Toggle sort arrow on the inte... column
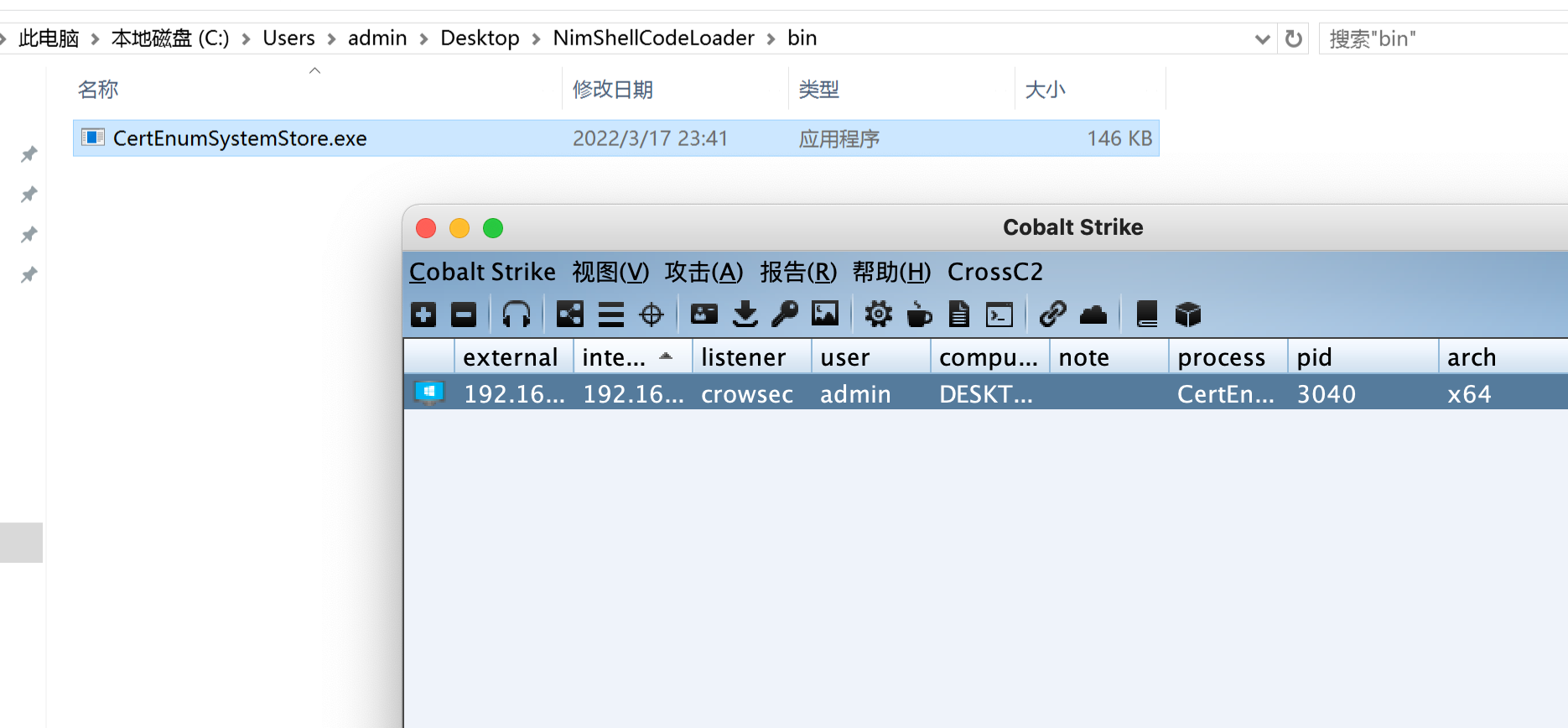This screenshot has height=728, width=1568. coord(666,356)
